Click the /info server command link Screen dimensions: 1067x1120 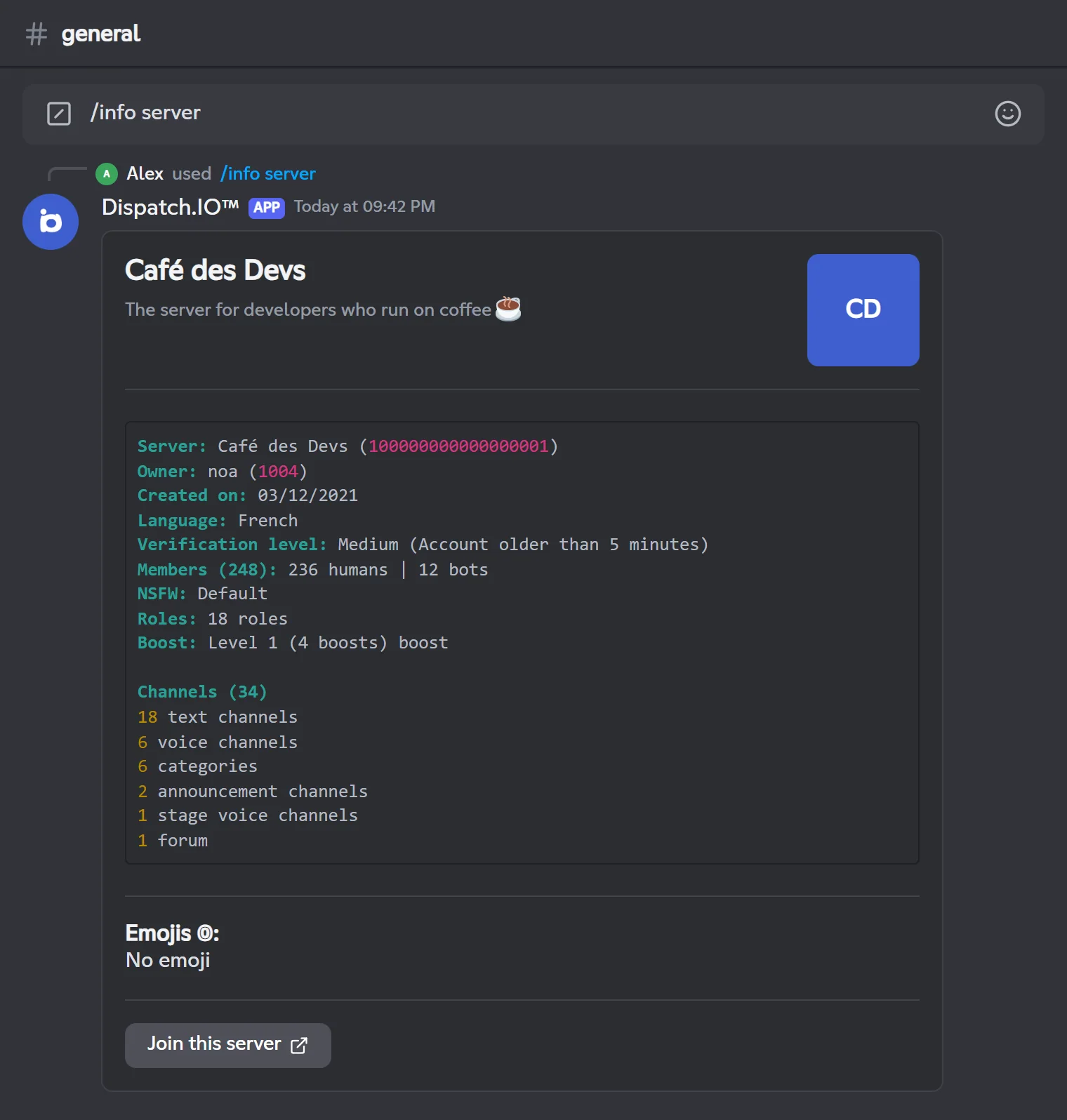click(268, 174)
